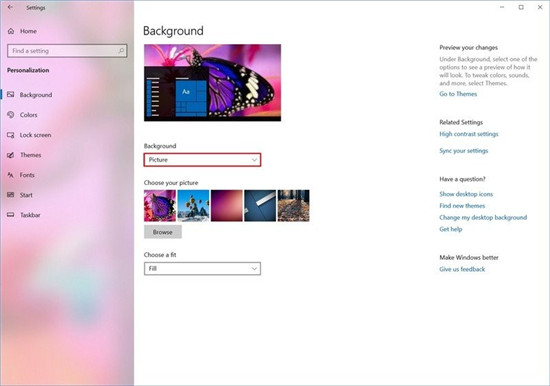Viewport: 550px width, 386px height.
Task: Click the Start tiles icon in sidebar
Action: point(11,195)
